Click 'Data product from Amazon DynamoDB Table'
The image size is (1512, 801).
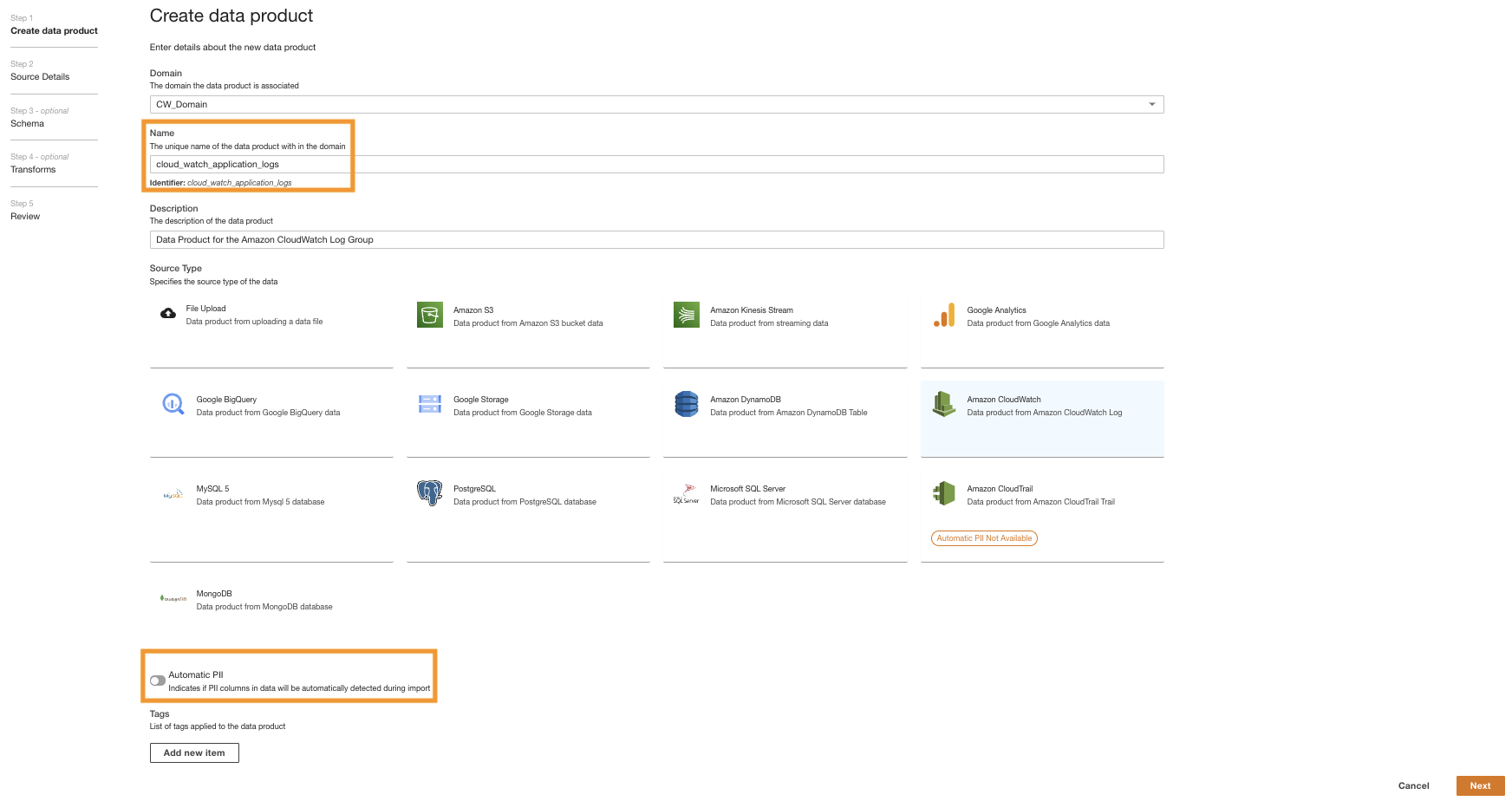coord(788,413)
